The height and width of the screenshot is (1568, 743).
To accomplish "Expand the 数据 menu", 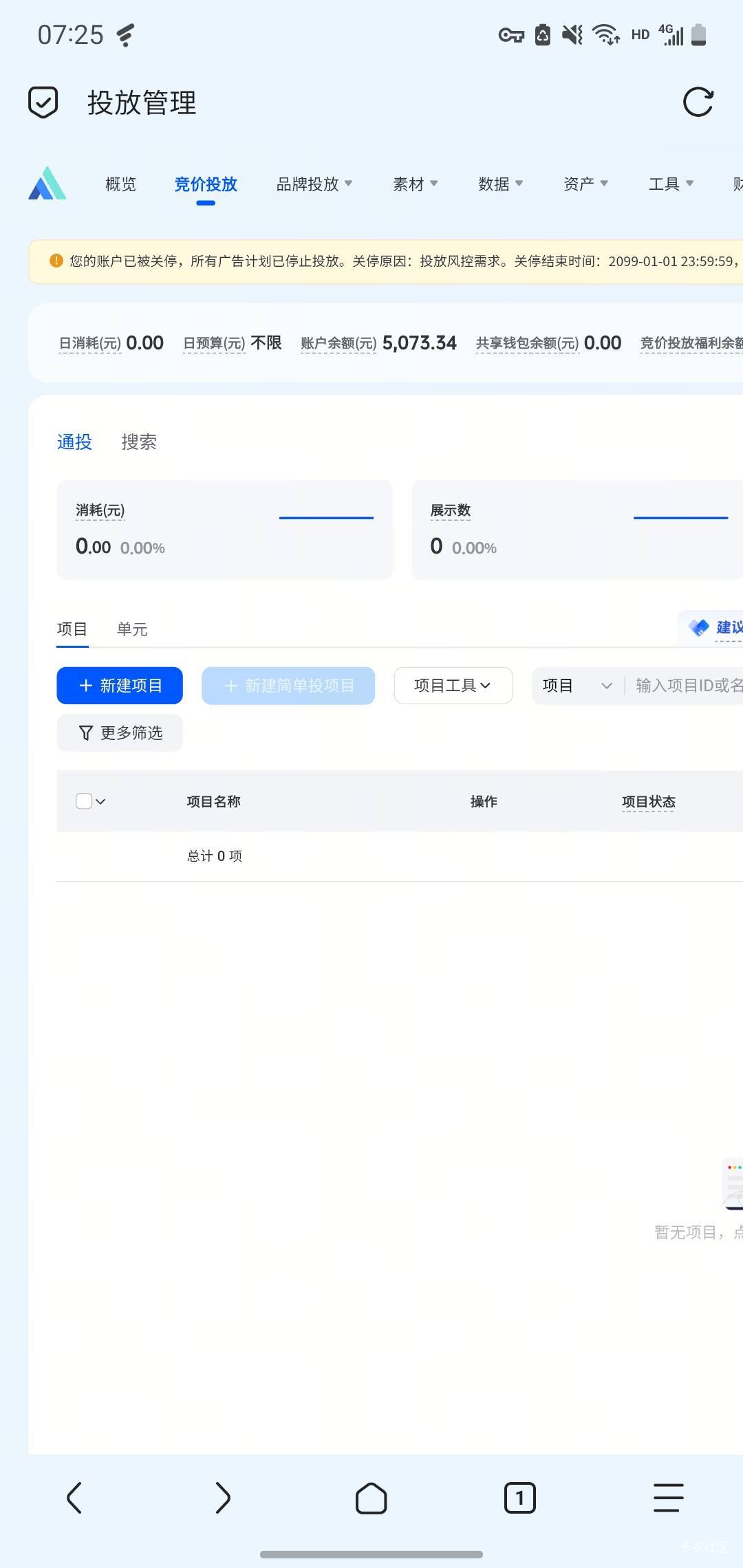I will (x=501, y=184).
